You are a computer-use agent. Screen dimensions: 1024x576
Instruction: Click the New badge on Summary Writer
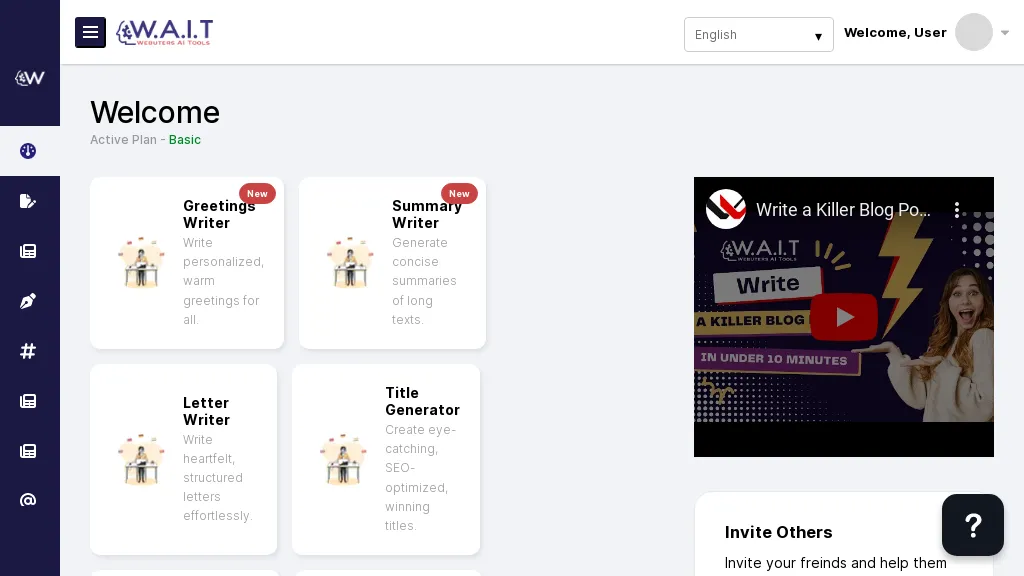pyautogui.click(x=459, y=193)
